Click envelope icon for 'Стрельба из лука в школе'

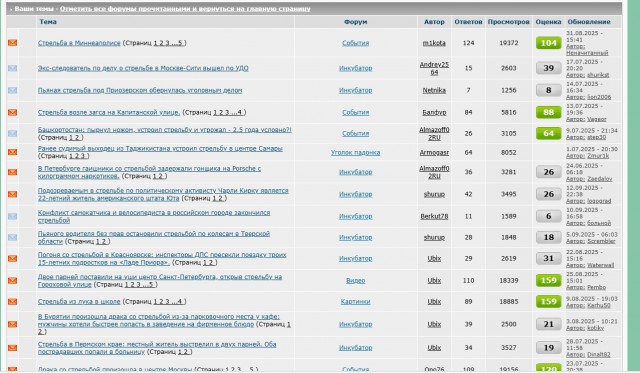(x=13, y=302)
